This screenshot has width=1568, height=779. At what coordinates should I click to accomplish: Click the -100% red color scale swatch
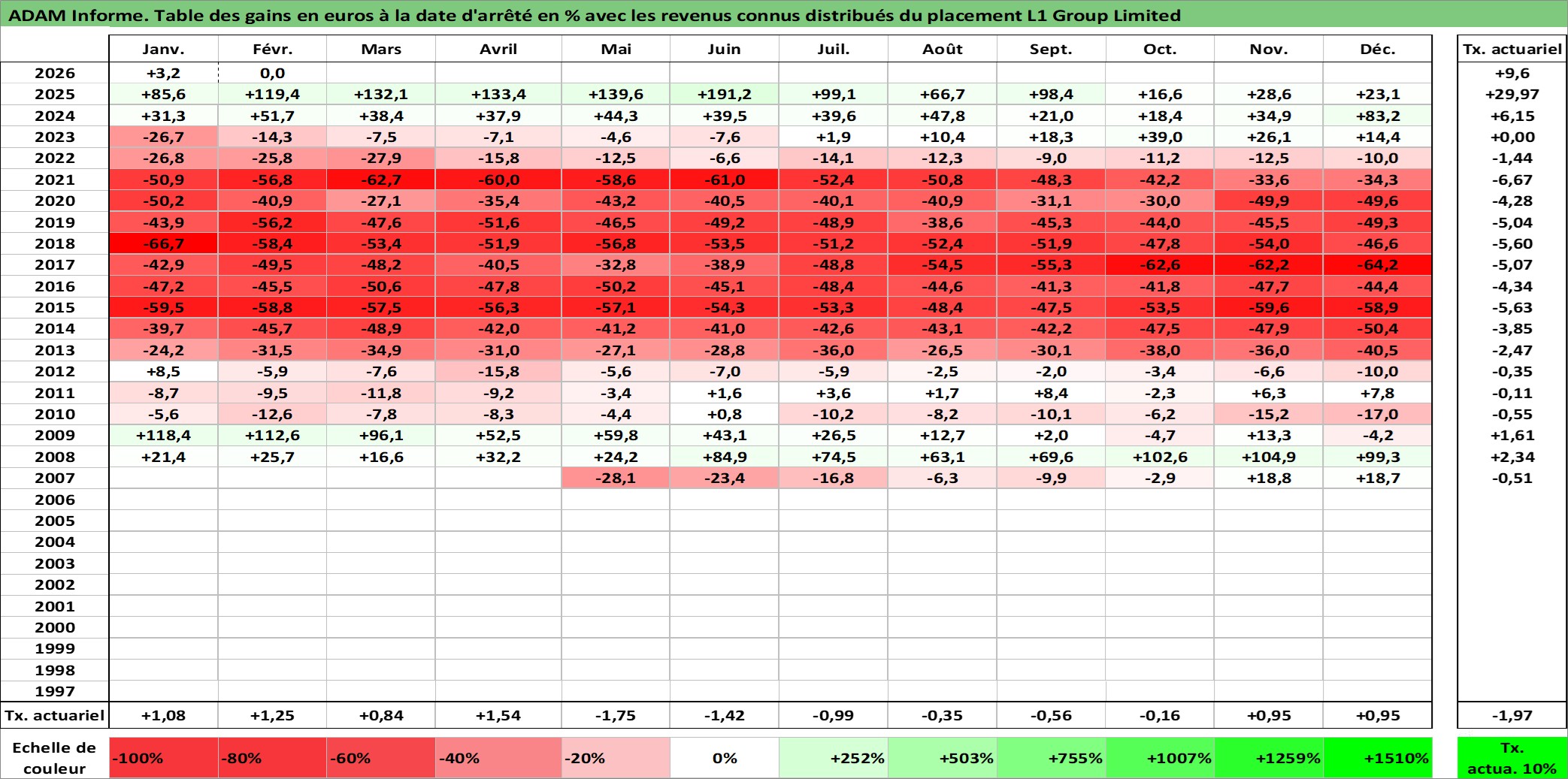click(x=163, y=758)
